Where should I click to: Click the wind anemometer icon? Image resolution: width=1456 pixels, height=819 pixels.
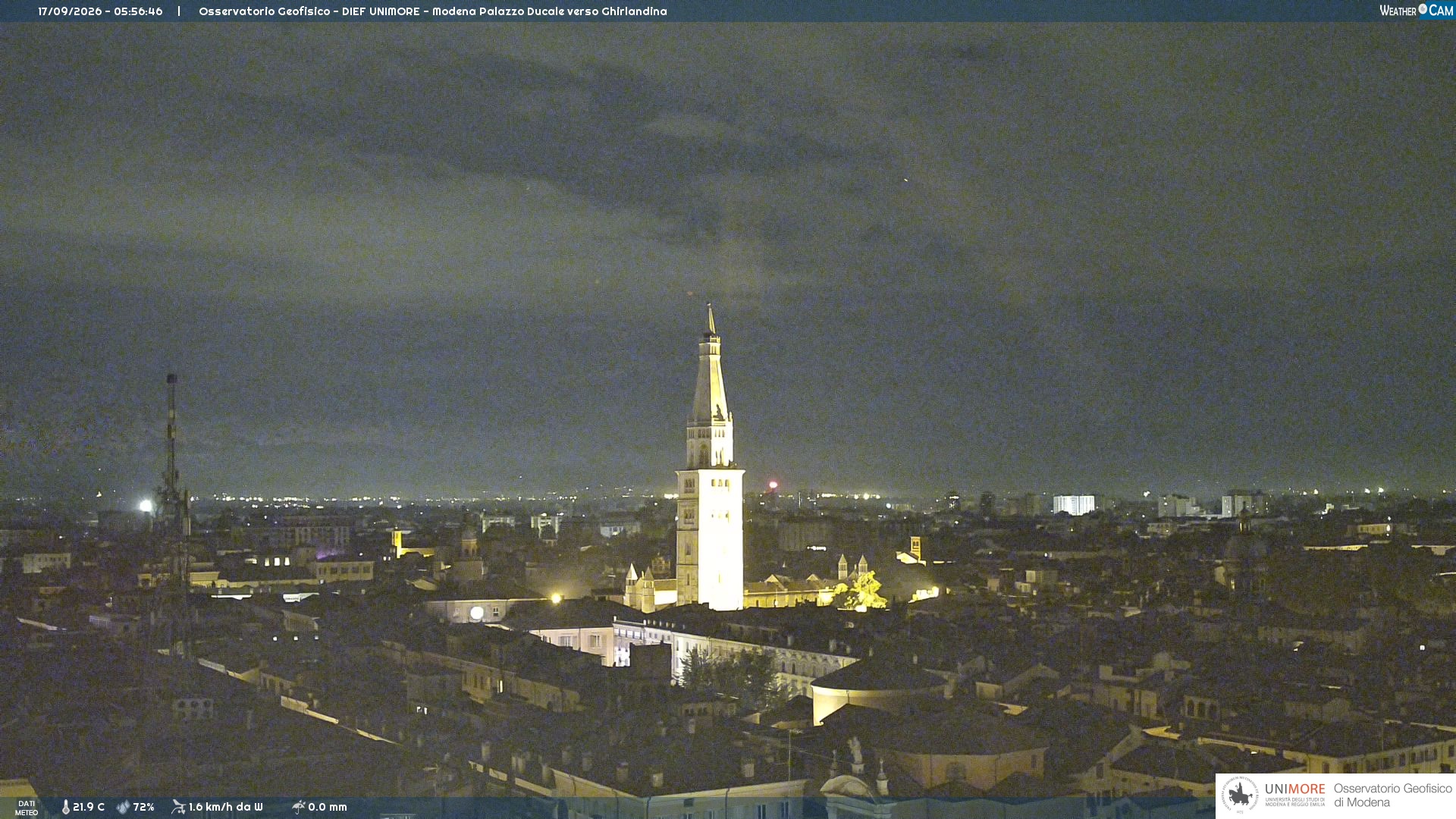click(178, 807)
